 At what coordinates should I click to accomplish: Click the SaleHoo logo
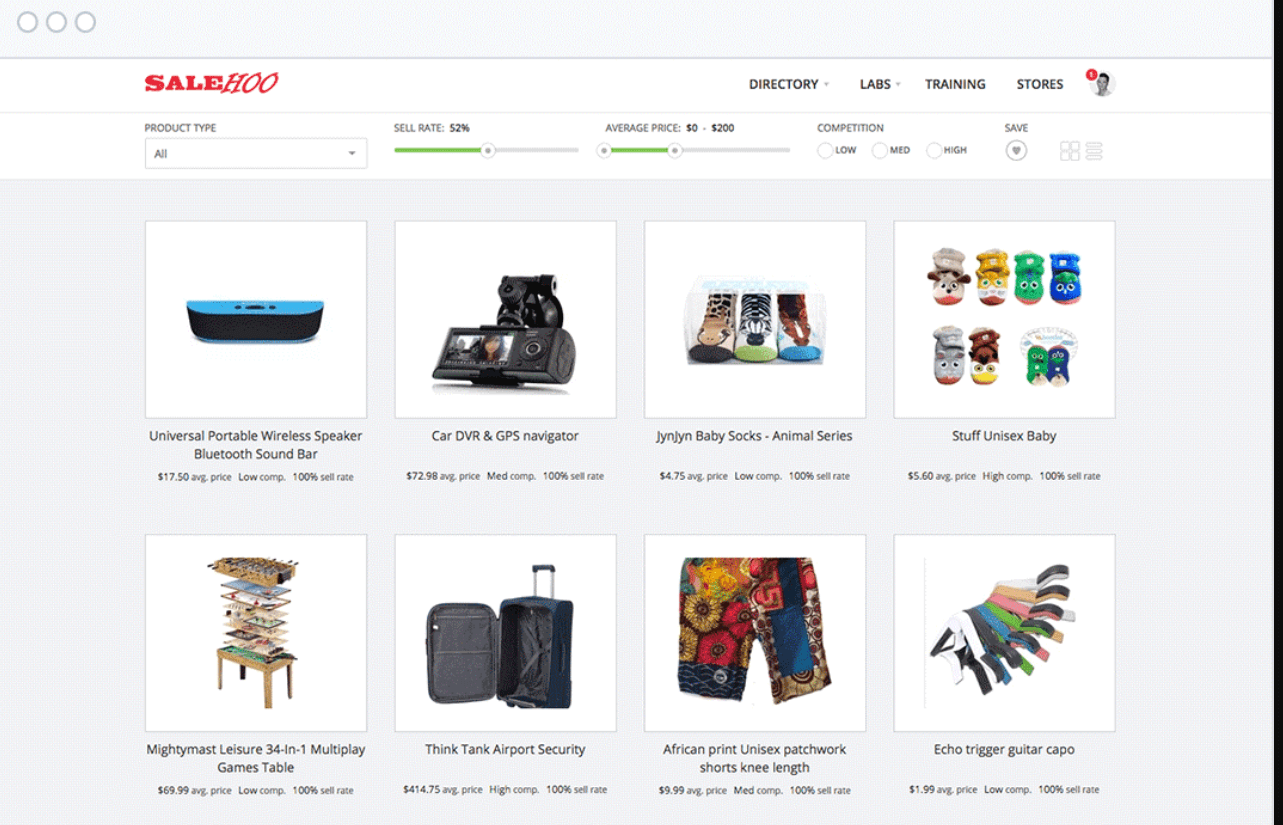pos(211,84)
